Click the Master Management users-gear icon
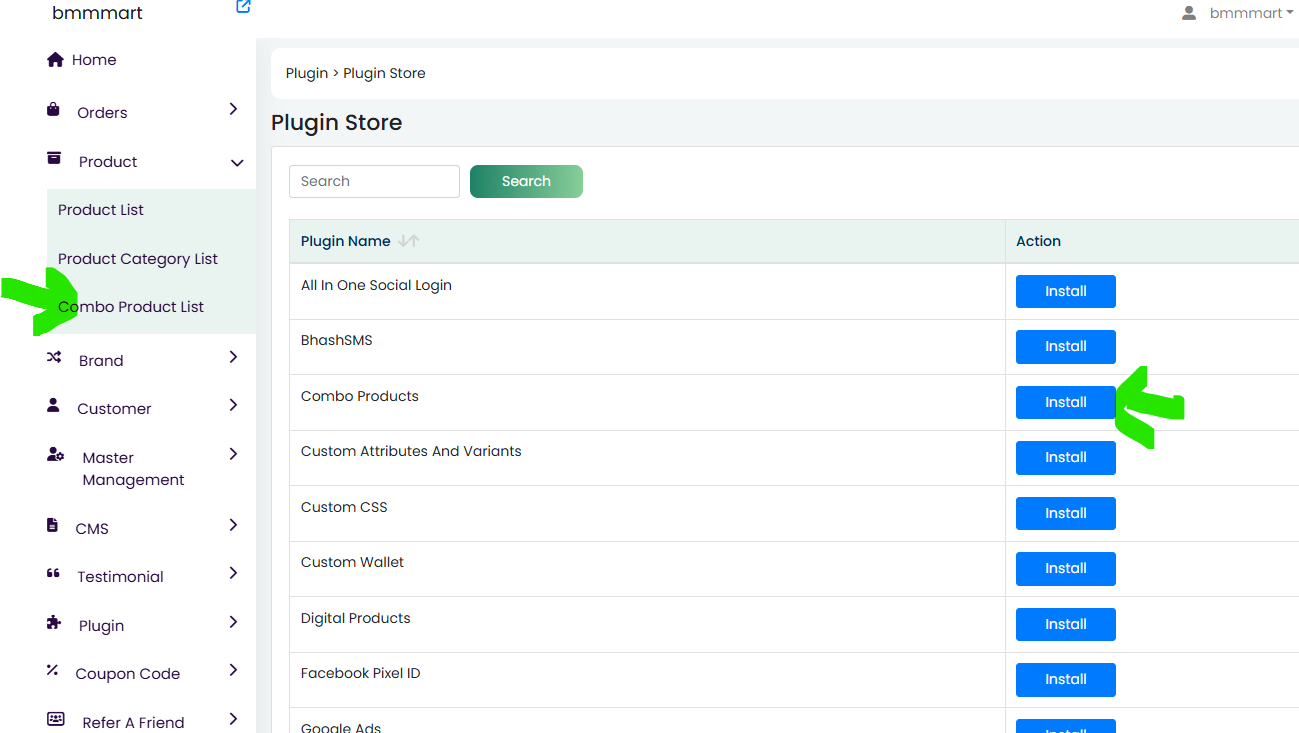The image size is (1299, 733). click(x=56, y=455)
